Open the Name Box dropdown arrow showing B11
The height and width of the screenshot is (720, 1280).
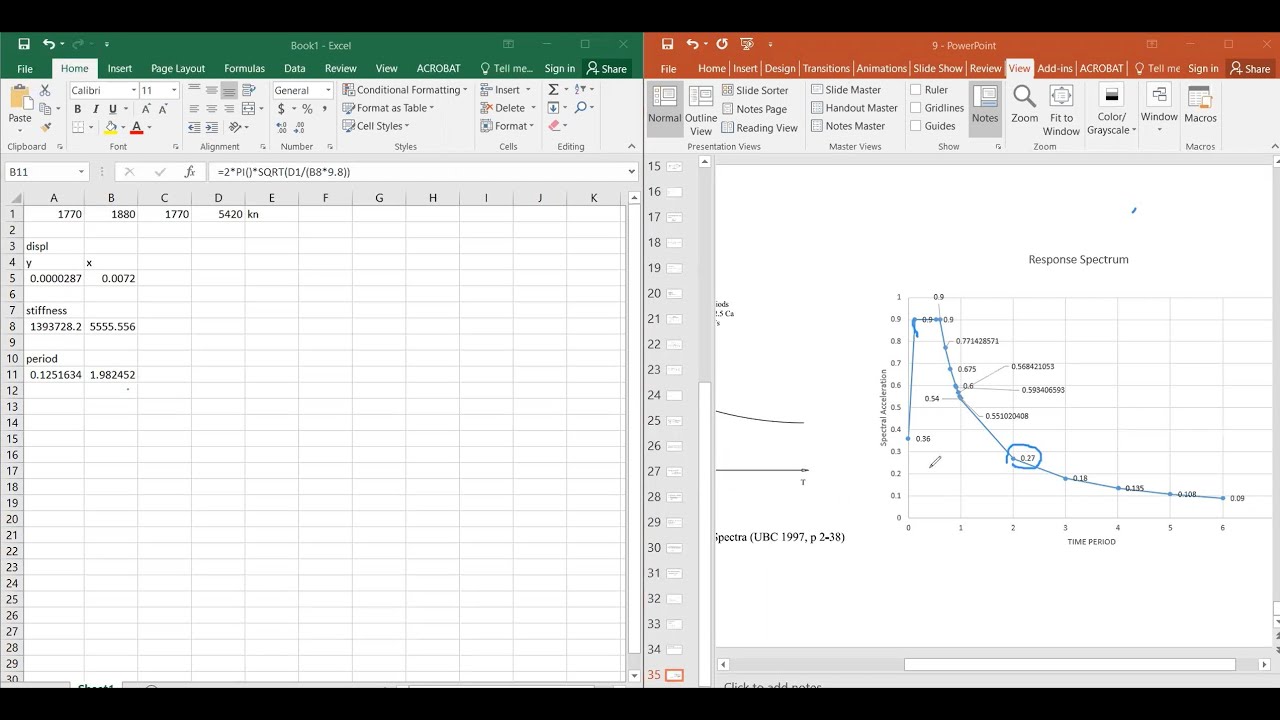tap(81, 172)
